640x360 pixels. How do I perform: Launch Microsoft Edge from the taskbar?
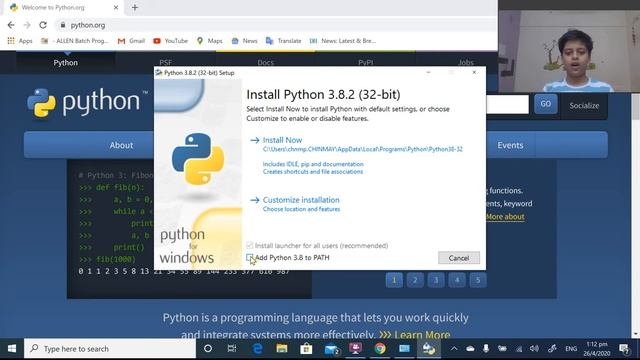257,349
